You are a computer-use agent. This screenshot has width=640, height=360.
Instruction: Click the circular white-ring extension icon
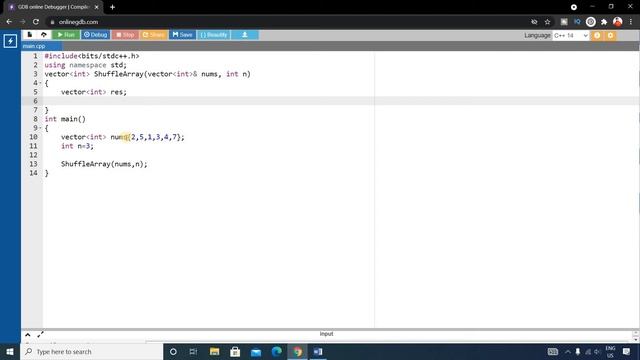click(591, 22)
